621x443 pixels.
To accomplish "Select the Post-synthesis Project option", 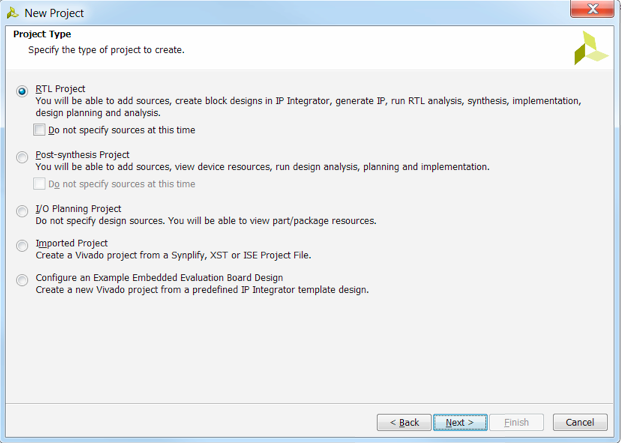I will pyautogui.click(x=22, y=157).
